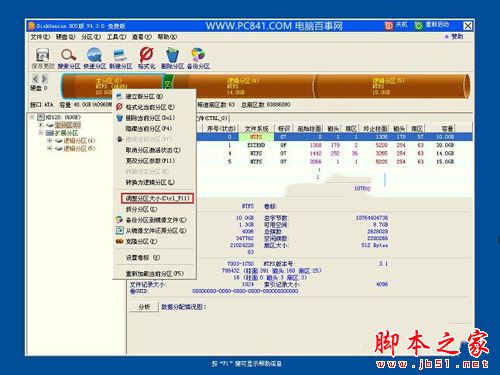
Task: Click icon beside 建立新分区 menu entry
Action: [120, 96]
